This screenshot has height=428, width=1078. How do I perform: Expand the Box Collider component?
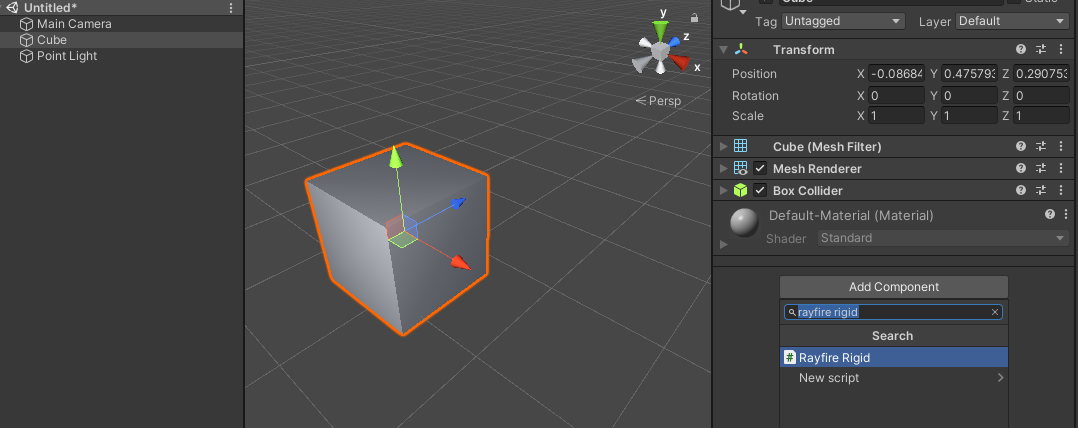pyautogui.click(x=723, y=190)
